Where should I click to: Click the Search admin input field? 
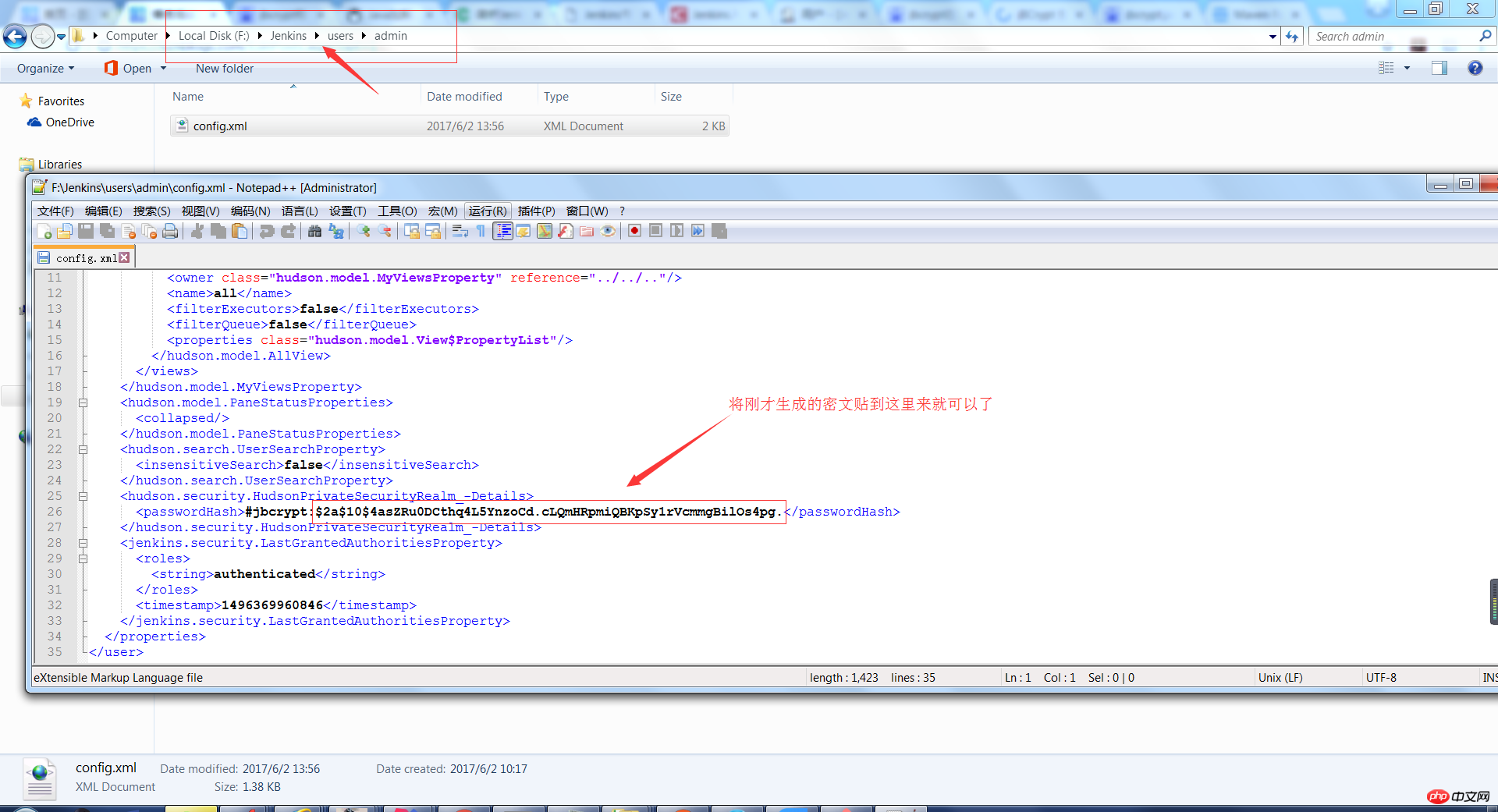pyautogui.click(x=1393, y=37)
